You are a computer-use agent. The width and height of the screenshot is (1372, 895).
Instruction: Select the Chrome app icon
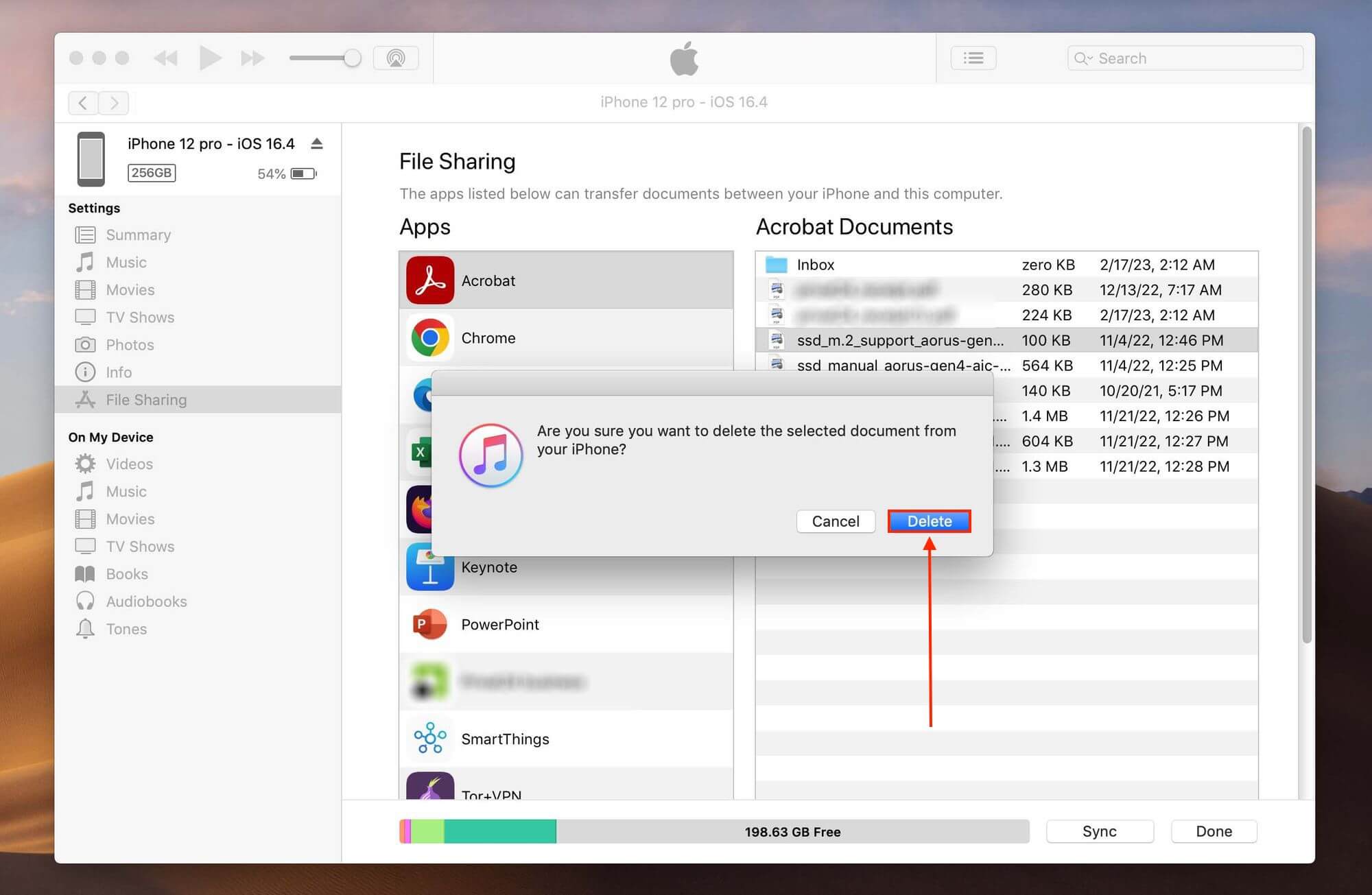click(430, 337)
